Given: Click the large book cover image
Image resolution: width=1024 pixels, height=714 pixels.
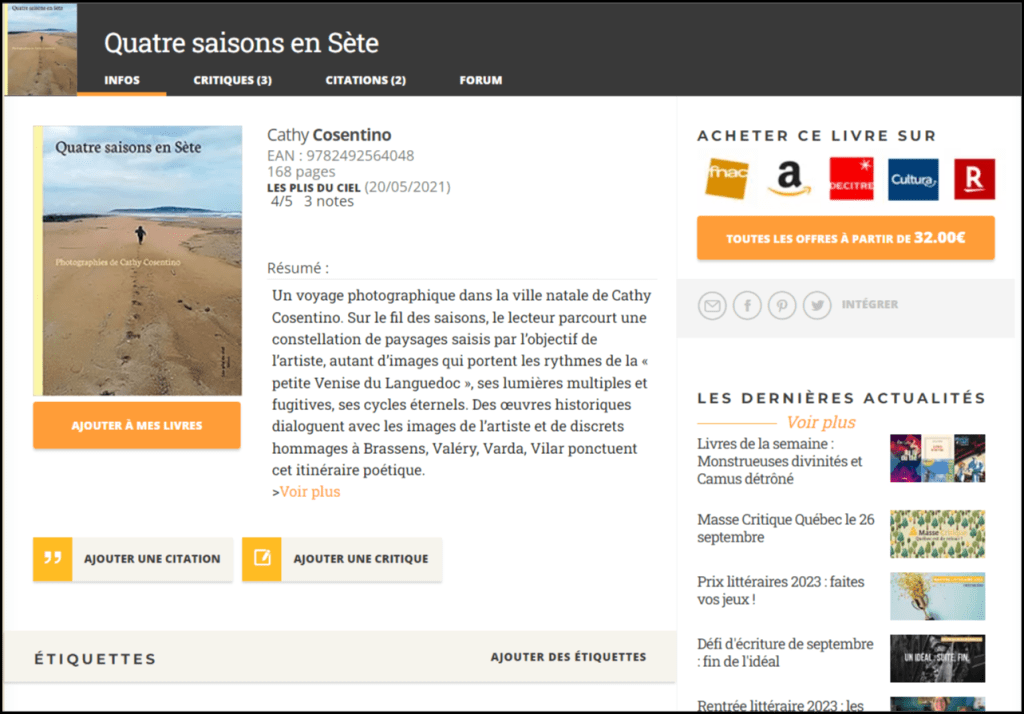Looking at the screenshot, I should (138, 260).
